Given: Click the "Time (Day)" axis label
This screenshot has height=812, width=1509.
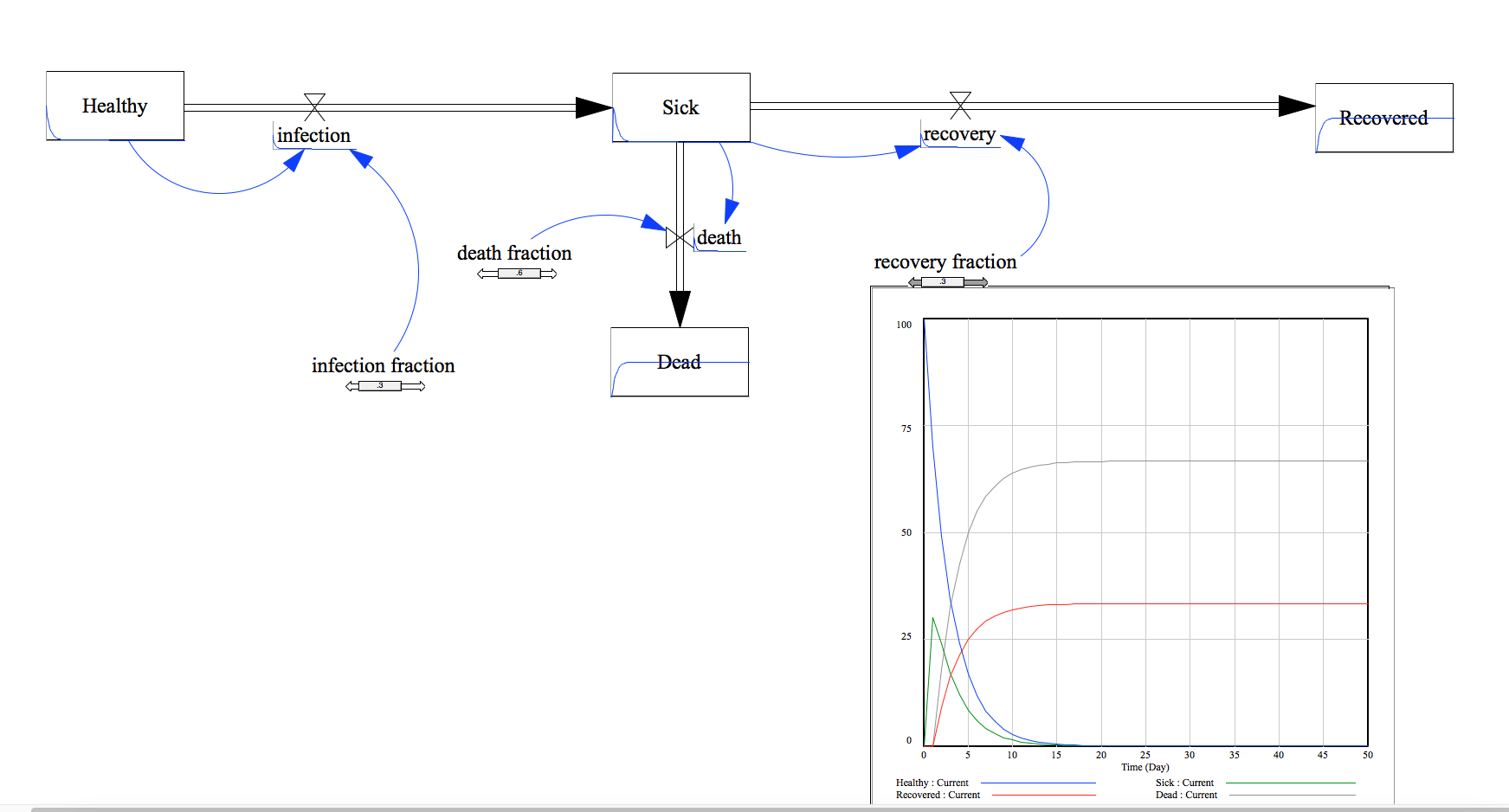Looking at the screenshot, I should [x=1145, y=767].
